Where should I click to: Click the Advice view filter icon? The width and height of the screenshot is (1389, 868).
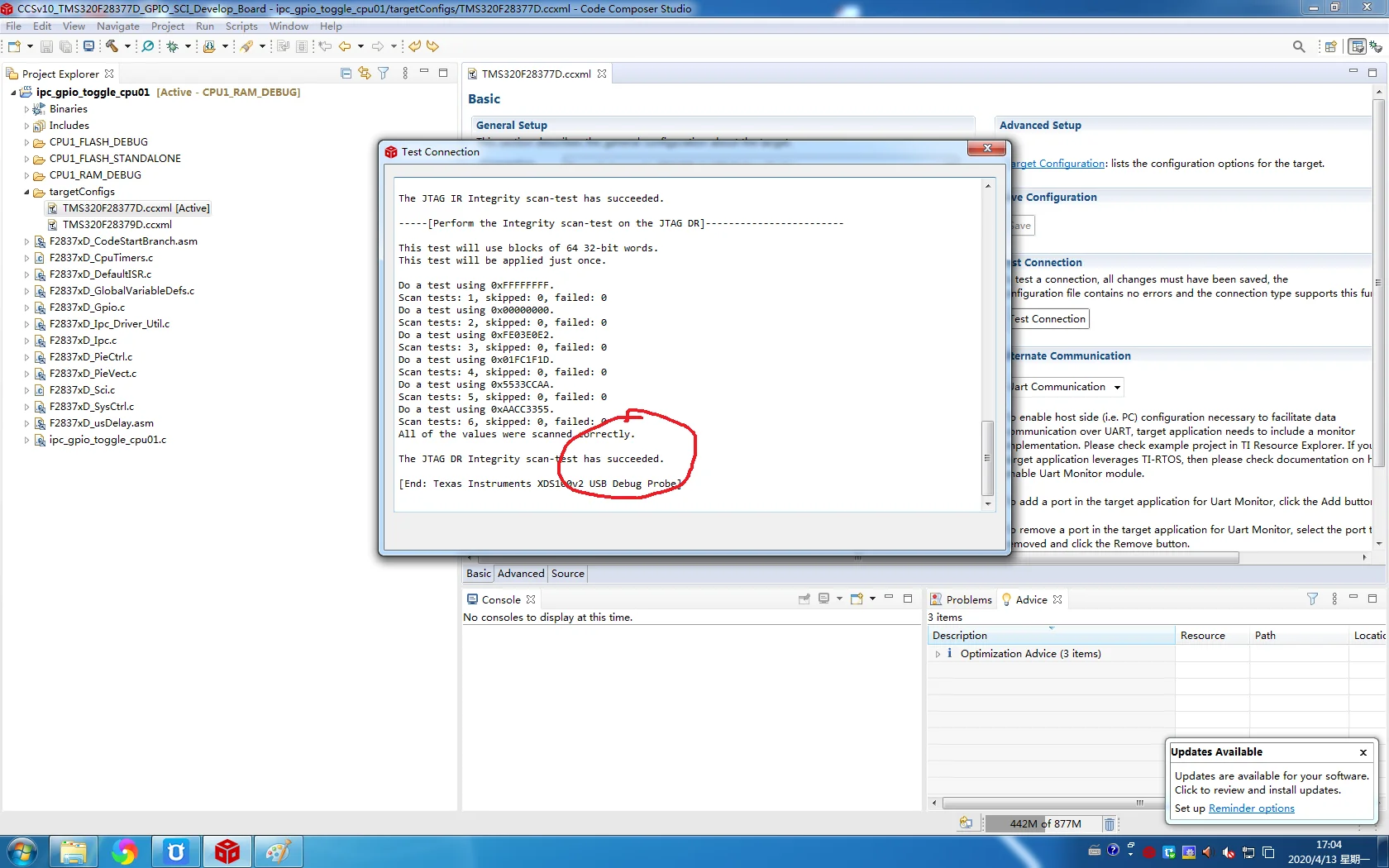[1312, 599]
